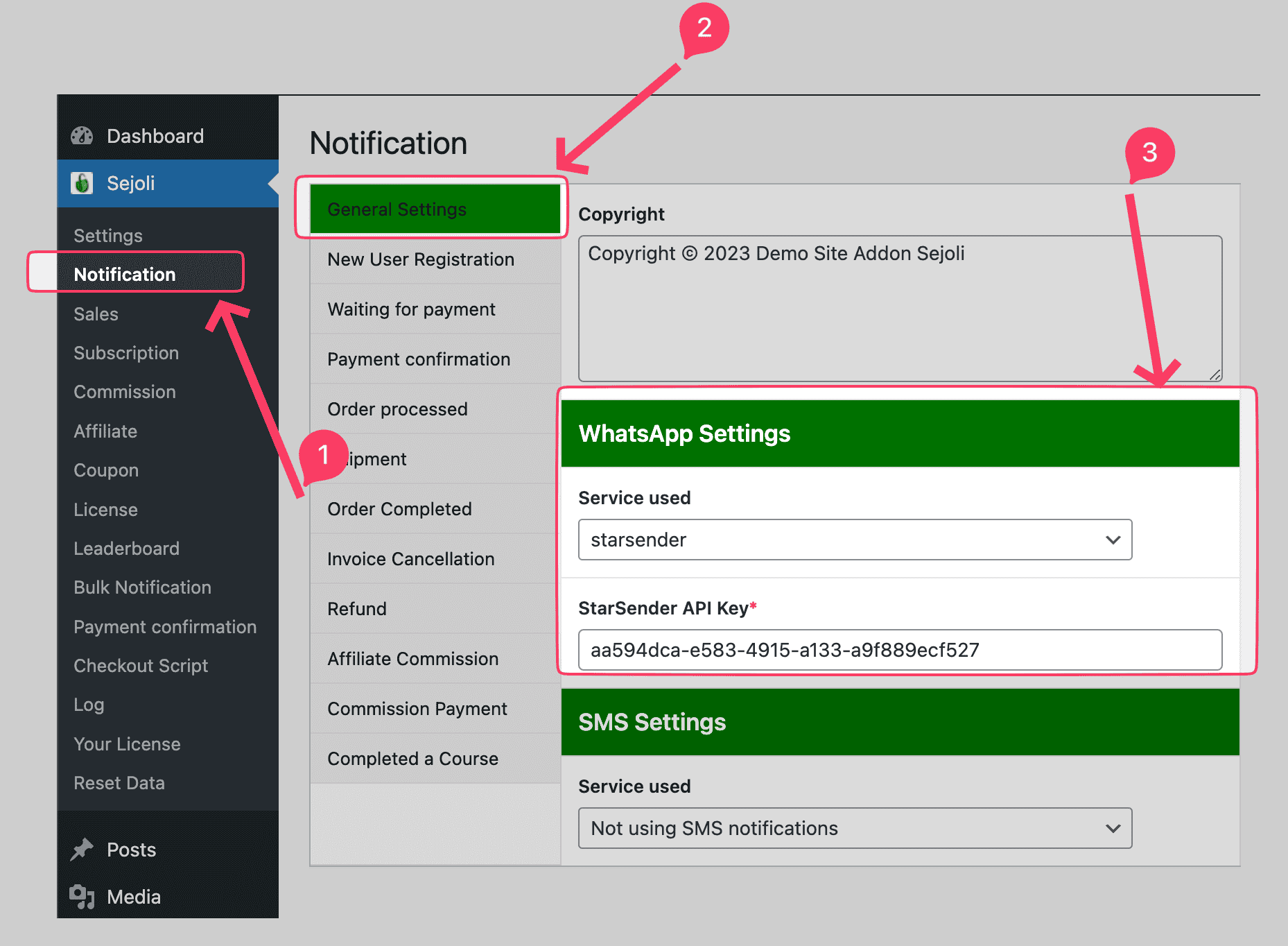Open the Sales section in the sidebar
This screenshot has height=946, width=1288.
(95, 313)
